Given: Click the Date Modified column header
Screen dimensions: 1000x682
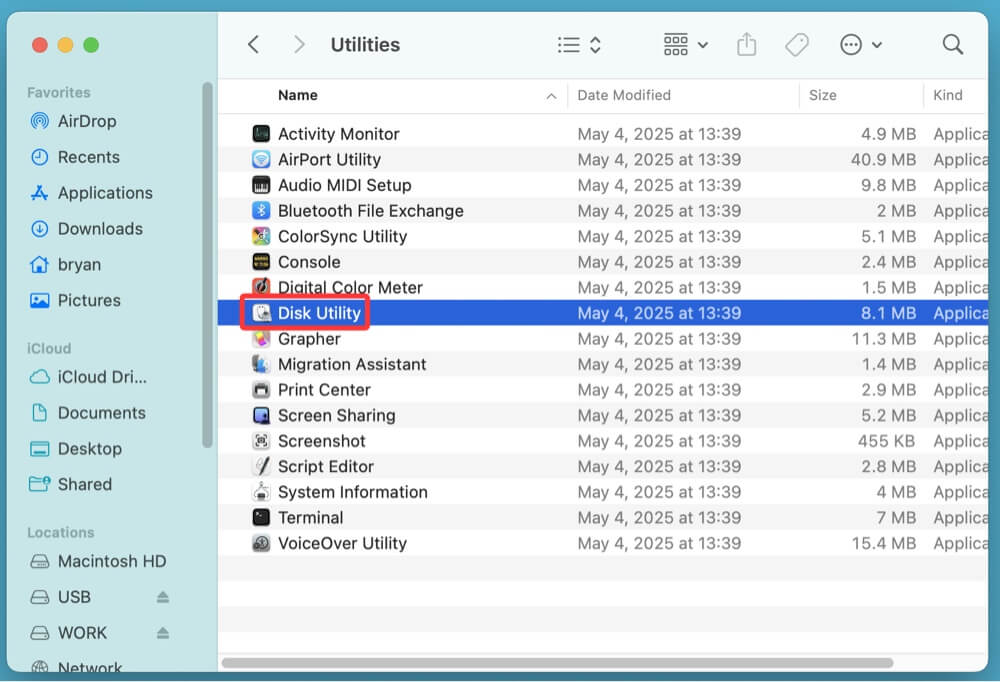Looking at the screenshot, I should [x=622, y=95].
